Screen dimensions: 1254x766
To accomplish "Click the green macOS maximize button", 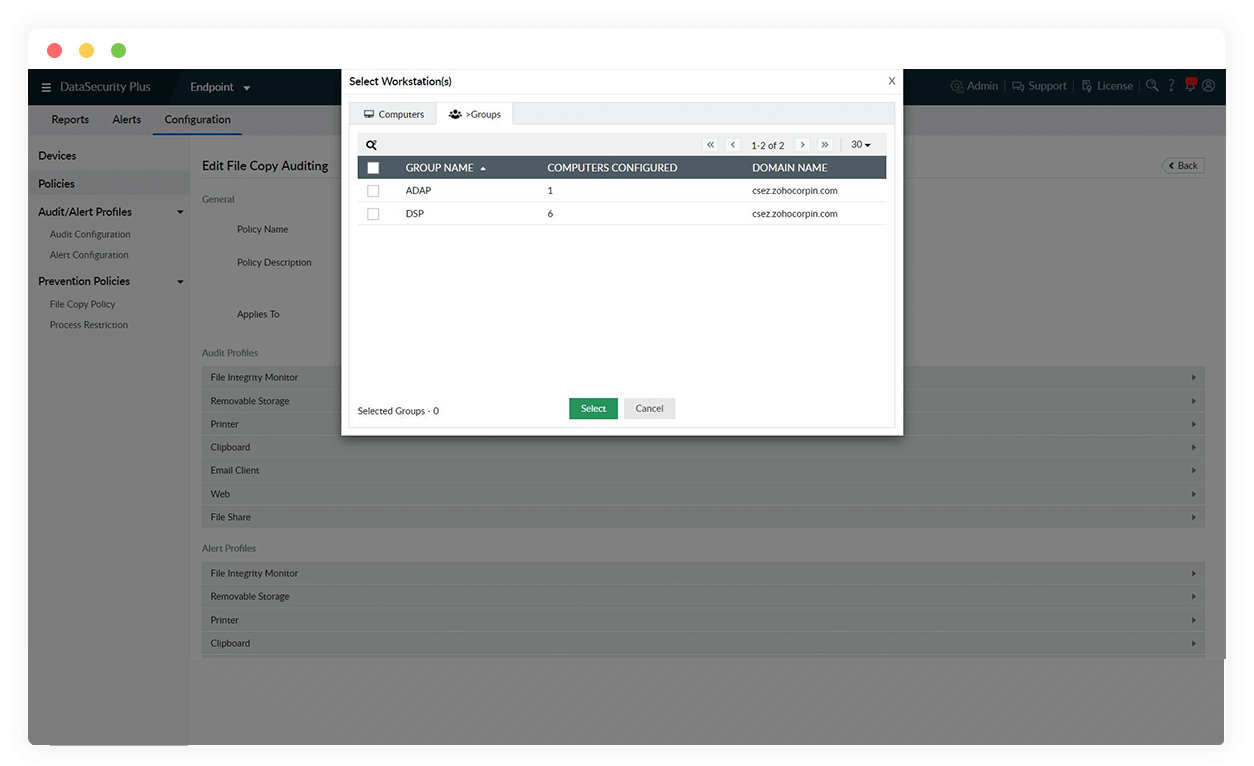I will tap(118, 50).
